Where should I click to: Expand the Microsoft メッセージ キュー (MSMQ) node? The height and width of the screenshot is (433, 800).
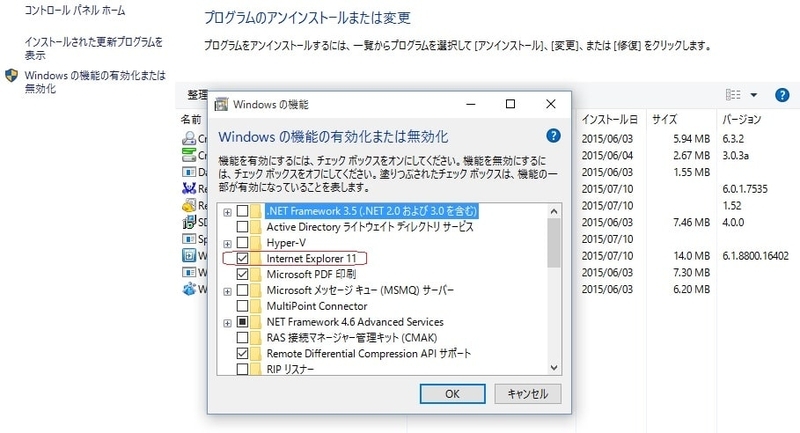click(228, 292)
